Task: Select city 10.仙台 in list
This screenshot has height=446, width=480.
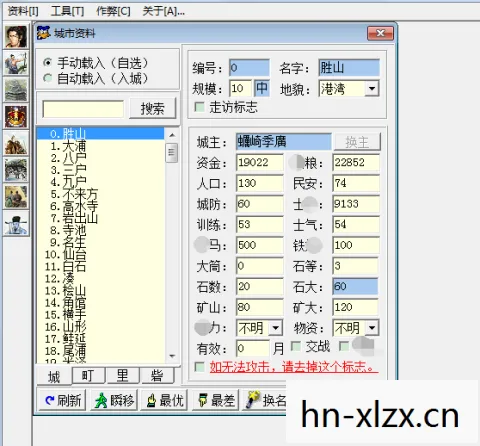Action: pos(100,254)
